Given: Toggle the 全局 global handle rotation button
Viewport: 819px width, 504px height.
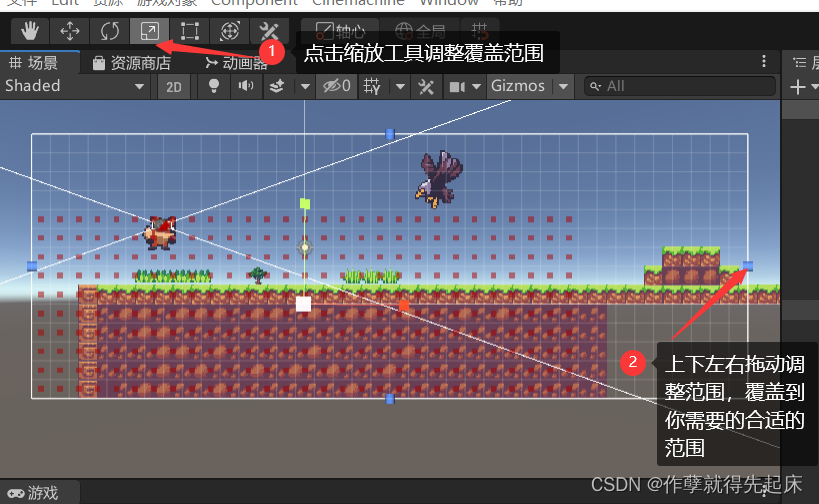Looking at the screenshot, I should coord(420,31).
